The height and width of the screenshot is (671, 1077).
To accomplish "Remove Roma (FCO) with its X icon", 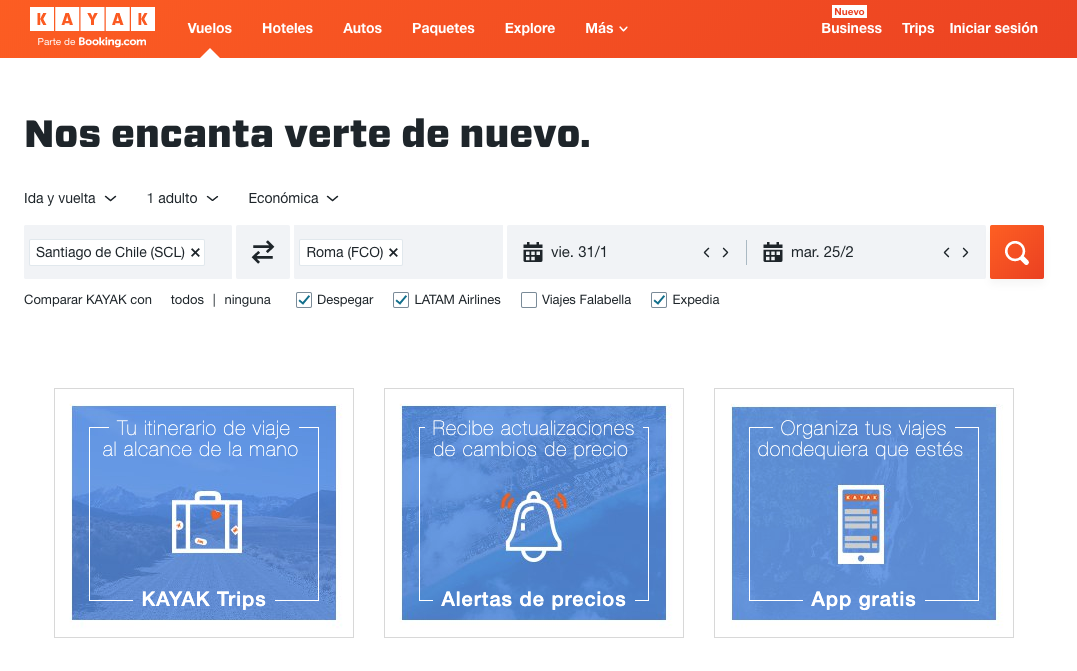I will tap(392, 252).
